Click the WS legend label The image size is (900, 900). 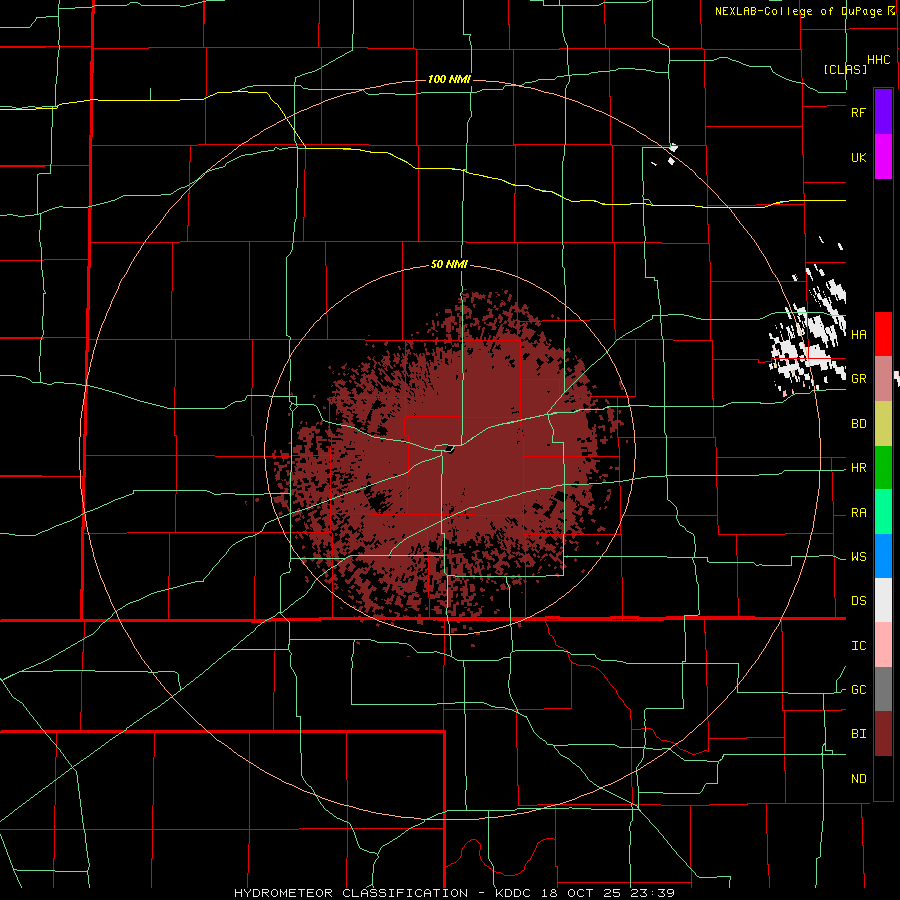coord(858,557)
